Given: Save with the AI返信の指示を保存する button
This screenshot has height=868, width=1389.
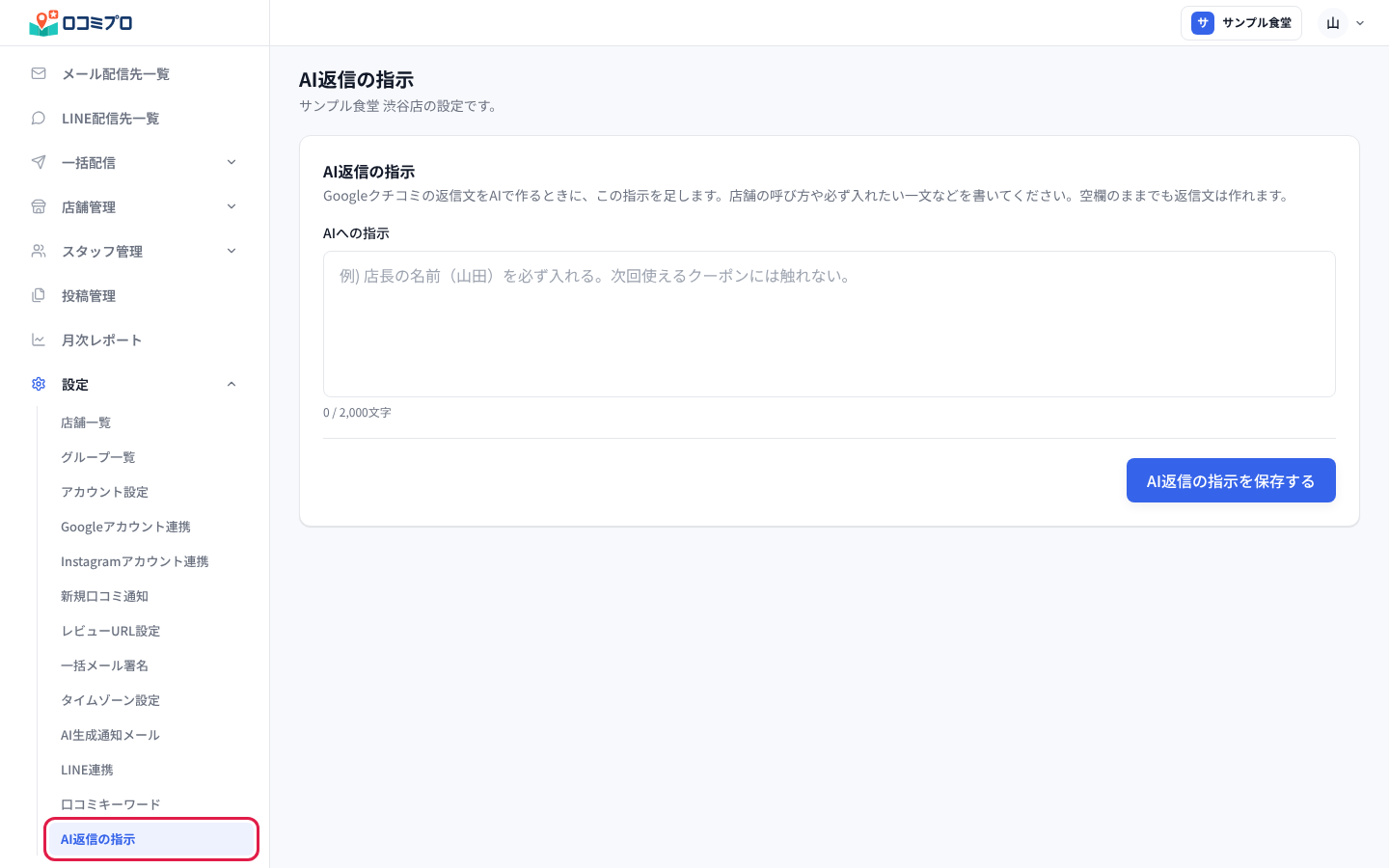Looking at the screenshot, I should [1231, 480].
